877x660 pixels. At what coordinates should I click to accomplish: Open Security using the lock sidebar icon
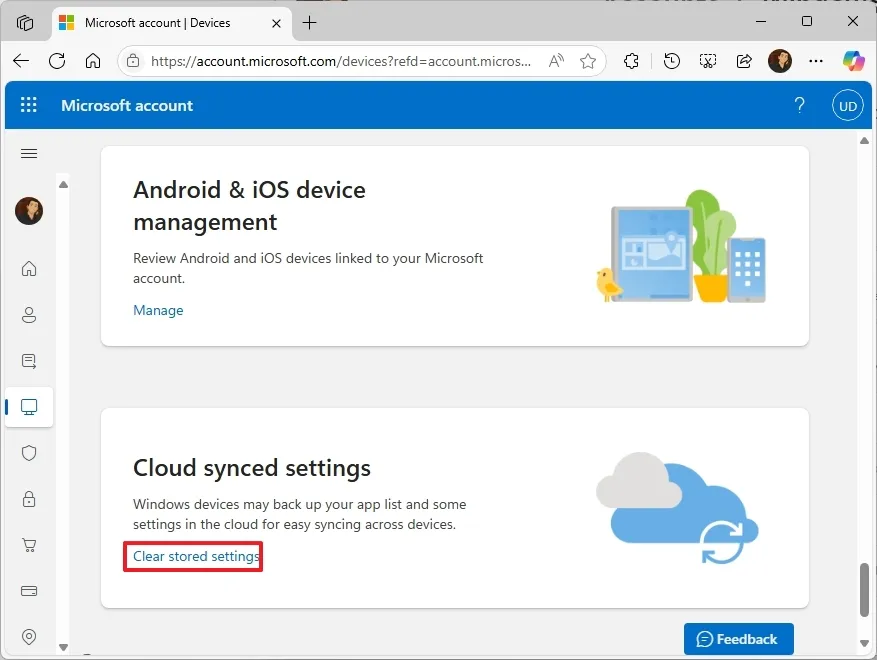pos(29,499)
